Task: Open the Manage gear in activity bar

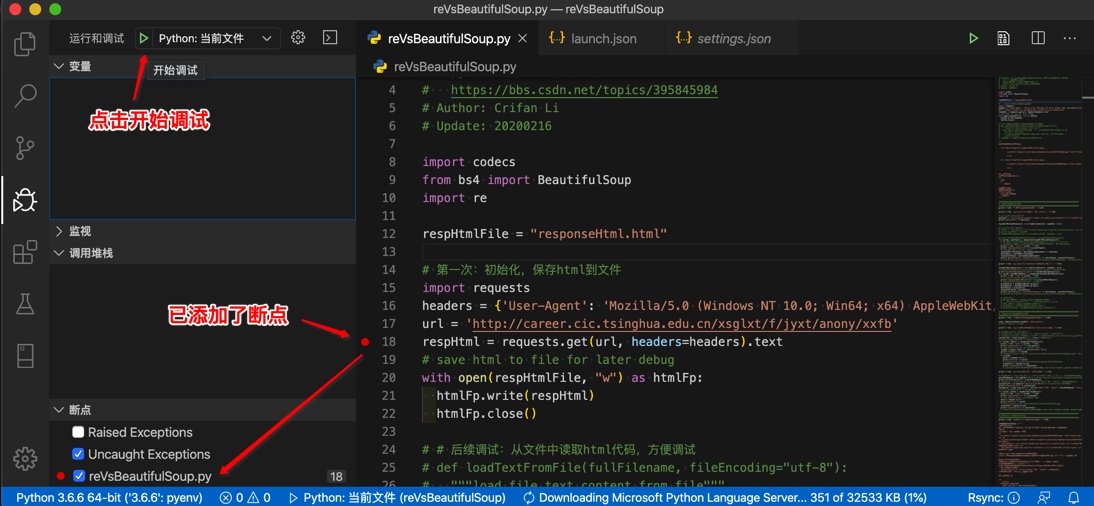Action: tap(25, 458)
